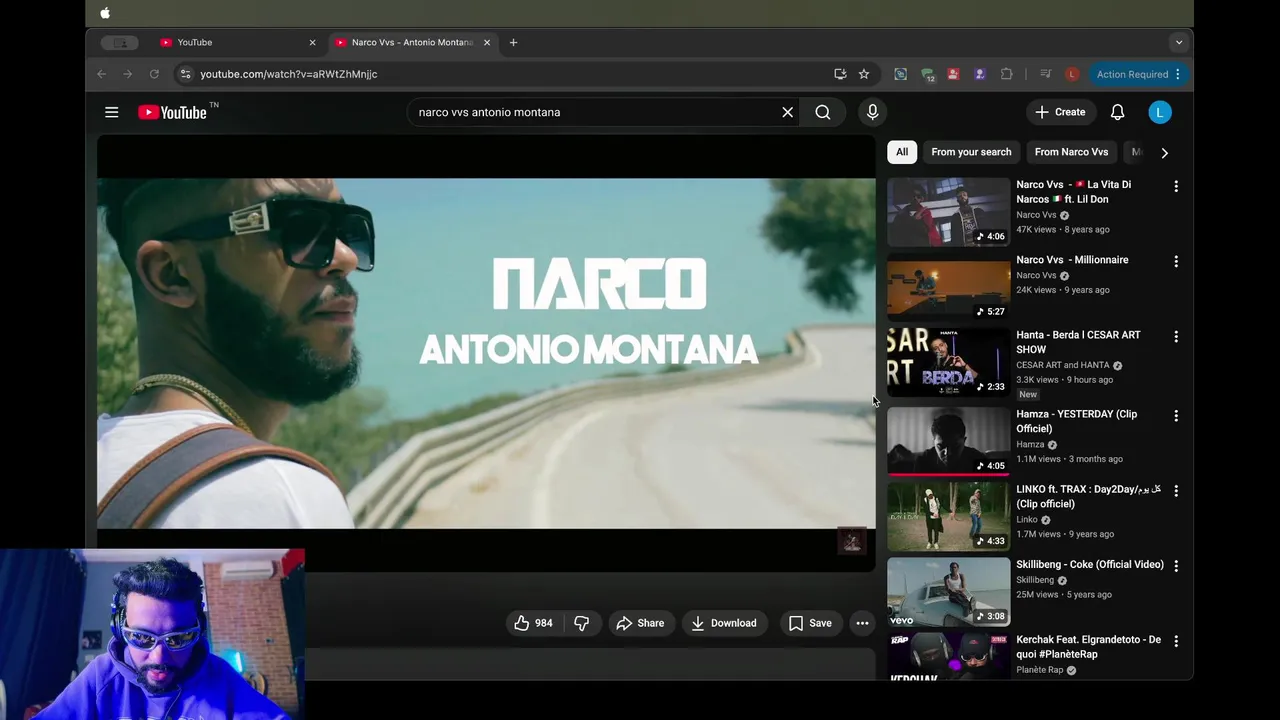Open options for Skillibeng Coke video
Screen dimensions: 1280x720
tap(1176, 565)
